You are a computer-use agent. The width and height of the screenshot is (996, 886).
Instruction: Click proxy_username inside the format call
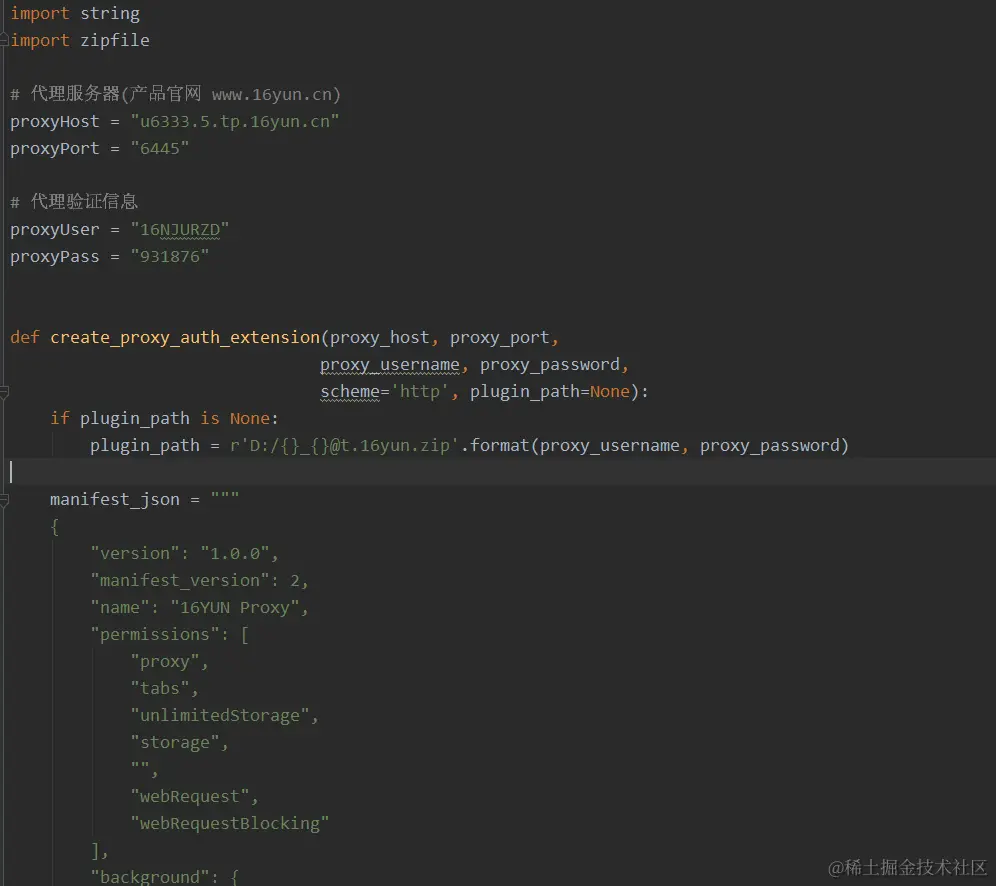pyautogui.click(x=609, y=445)
